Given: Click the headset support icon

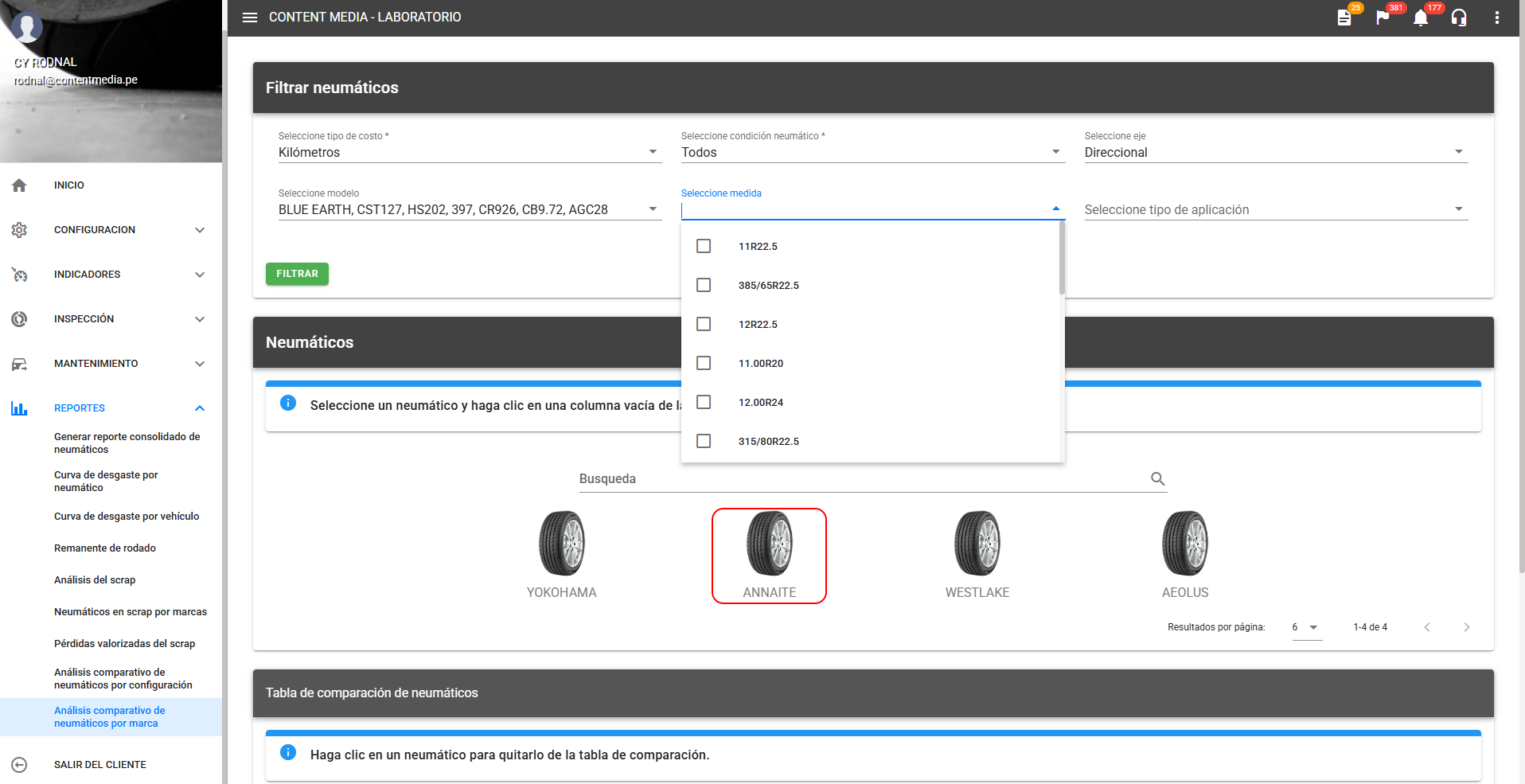Looking at the screenshot, I should [1459, 18].
